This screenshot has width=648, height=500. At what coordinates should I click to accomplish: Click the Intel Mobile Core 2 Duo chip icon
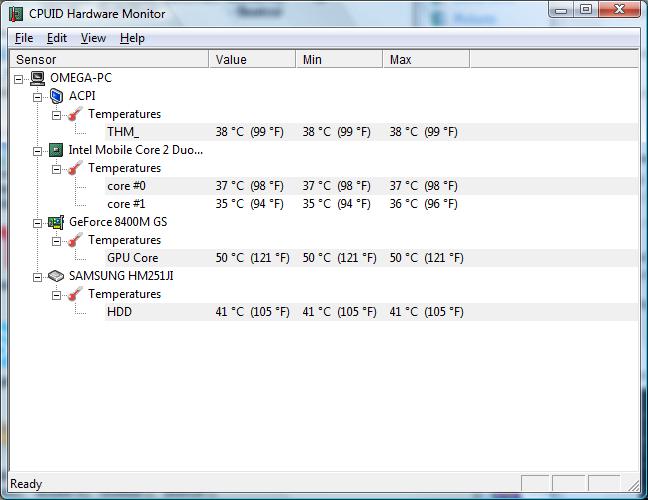tap(56, 150)
